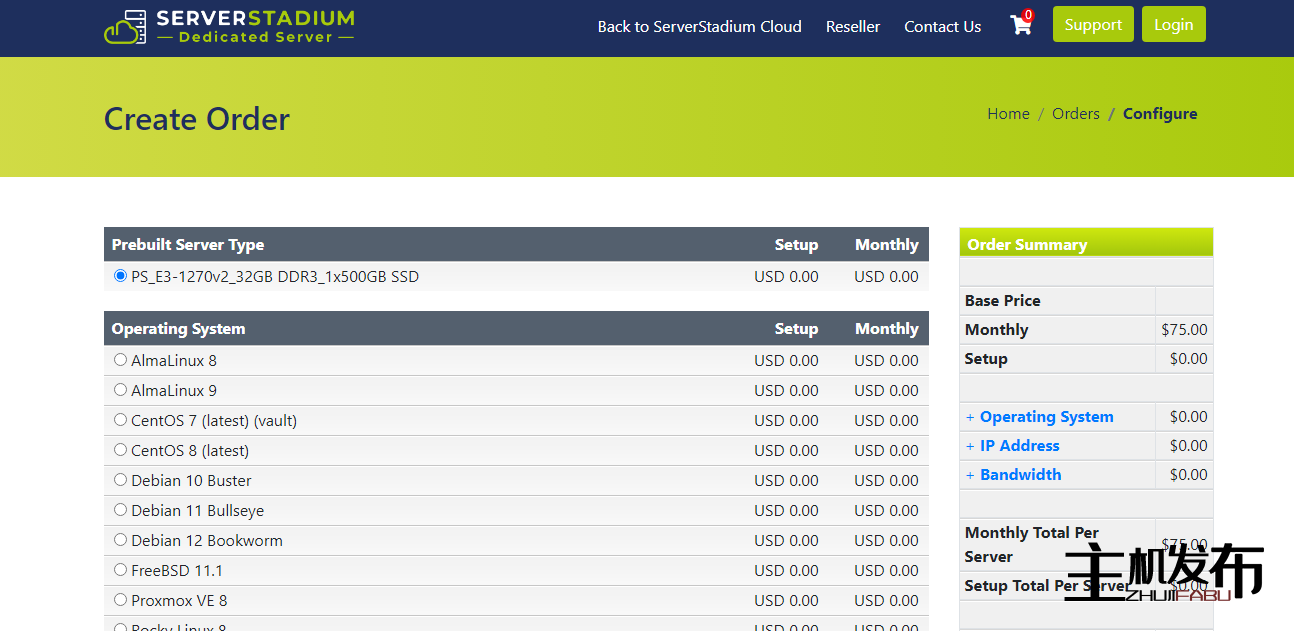Select FreeBSD 11.1 option
The width and height of the screenshot is (1294, 631).
(x=121, y=570)
